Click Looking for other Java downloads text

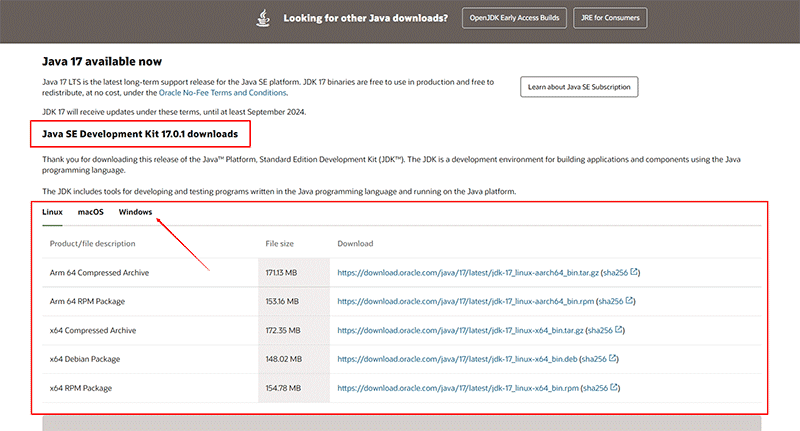365,18
